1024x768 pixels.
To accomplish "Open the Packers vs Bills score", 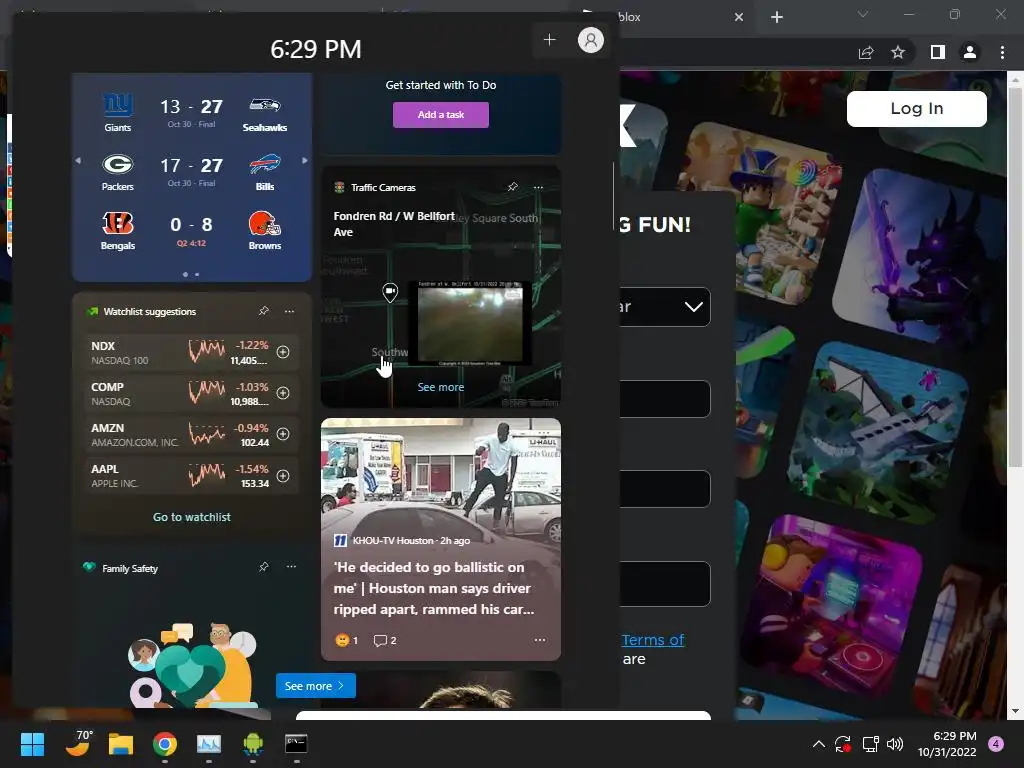I will [x=191, y=173].
